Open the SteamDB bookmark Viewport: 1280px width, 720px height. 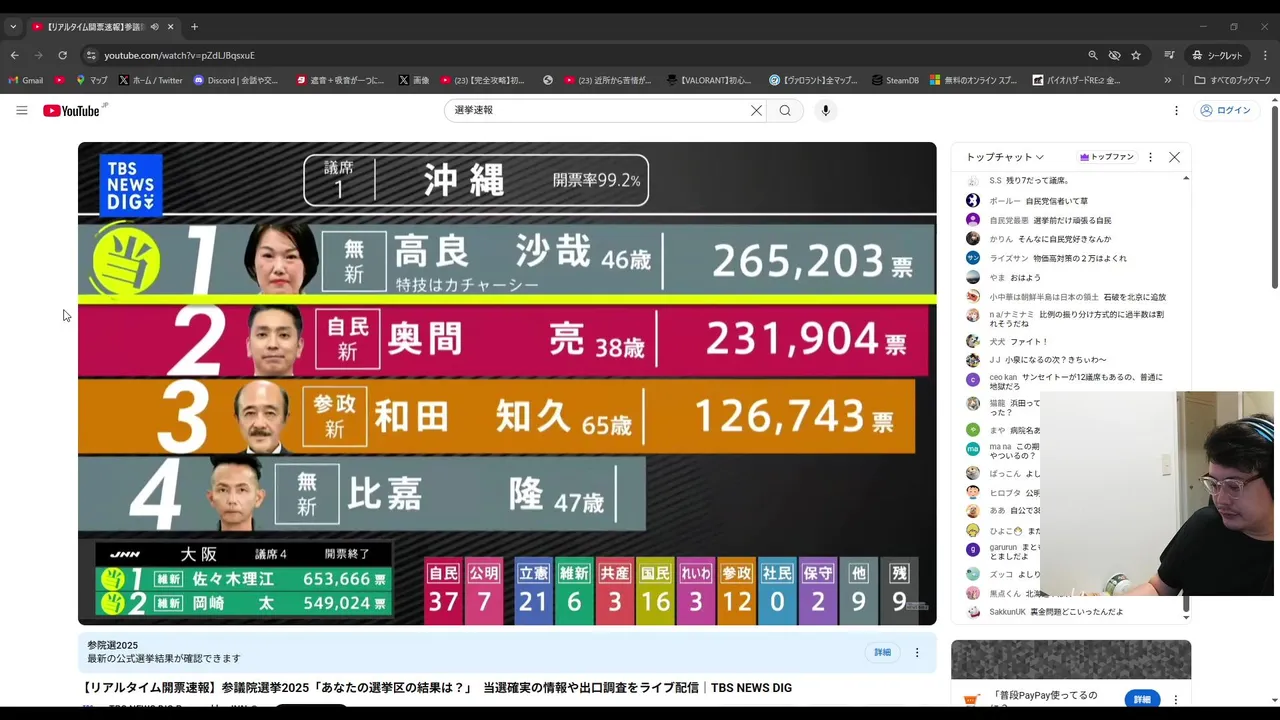coord(895,80)
